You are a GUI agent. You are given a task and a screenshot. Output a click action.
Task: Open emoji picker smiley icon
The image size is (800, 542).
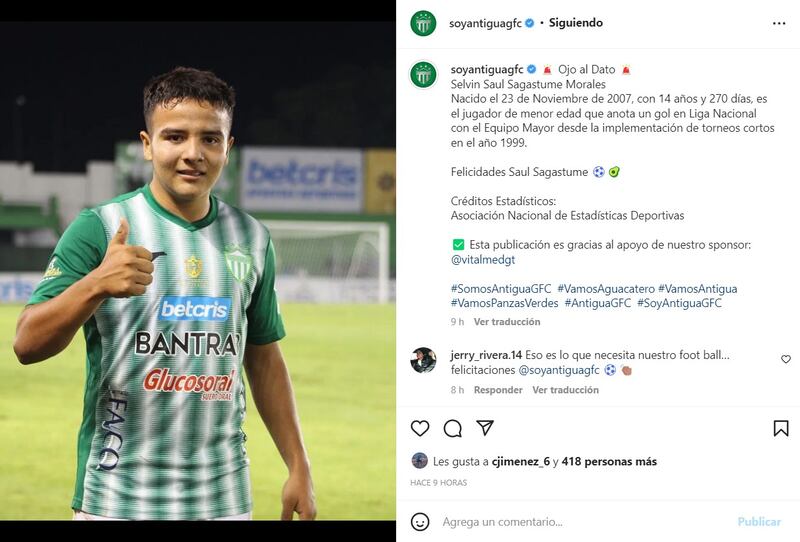(420, 522)
